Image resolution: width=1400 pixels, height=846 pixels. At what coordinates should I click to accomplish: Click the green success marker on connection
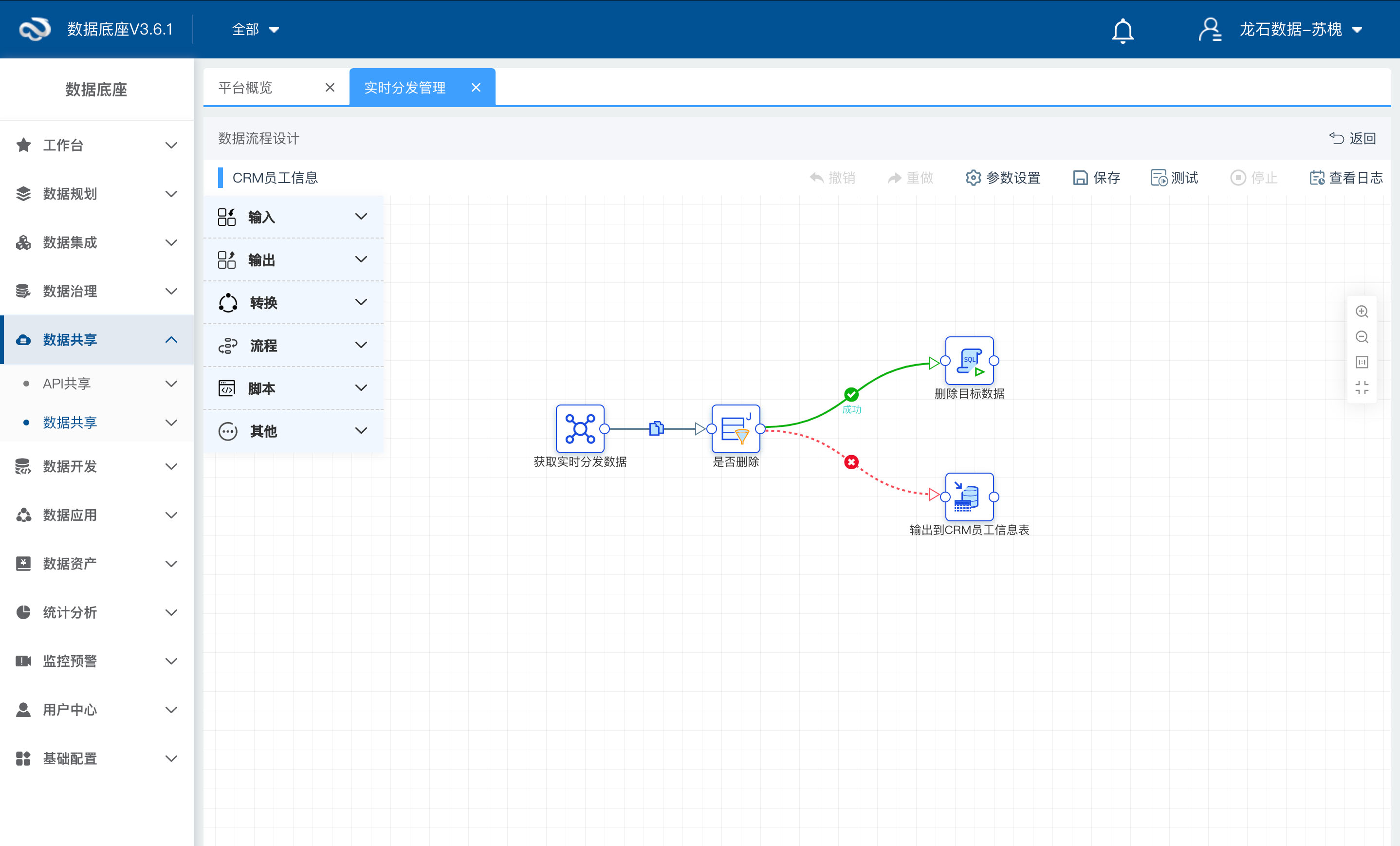(850, 394)
